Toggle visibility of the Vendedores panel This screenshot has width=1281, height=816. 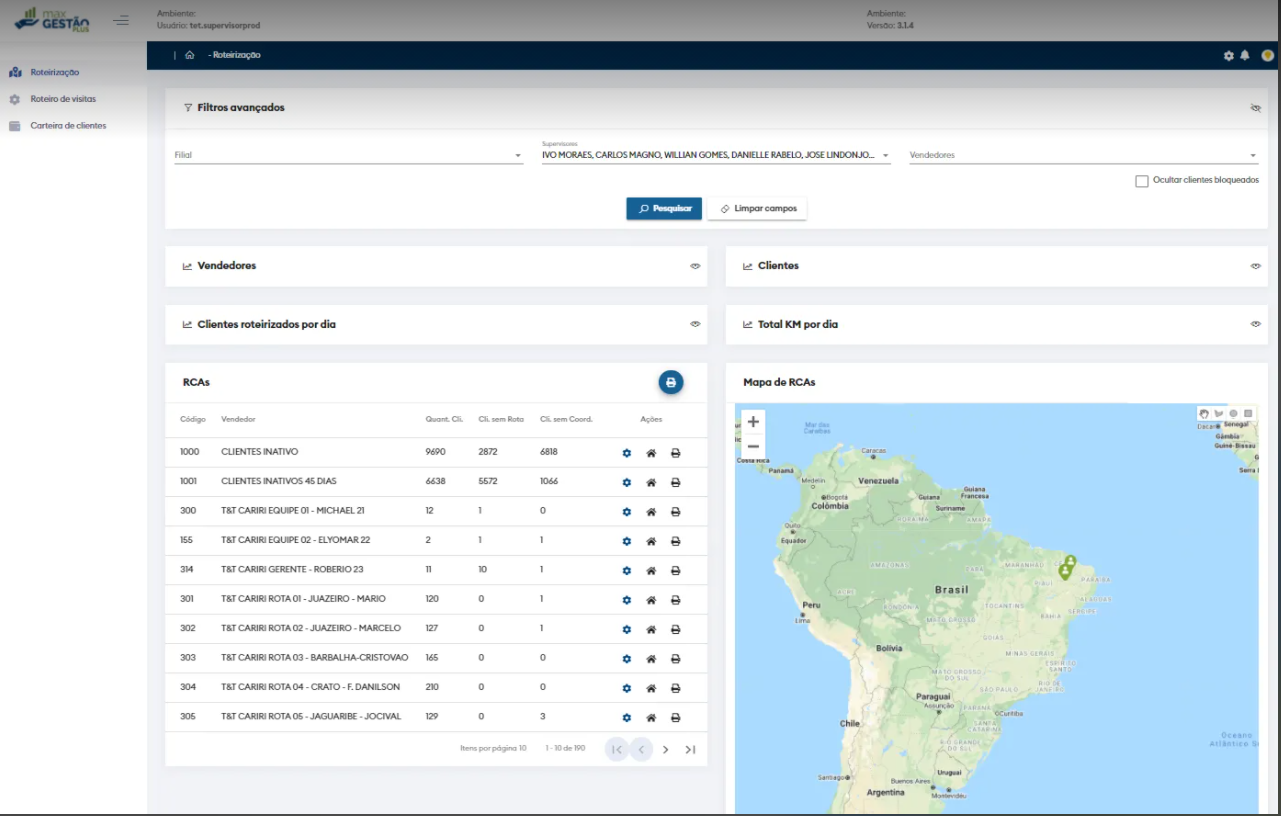tap(695, 266)
